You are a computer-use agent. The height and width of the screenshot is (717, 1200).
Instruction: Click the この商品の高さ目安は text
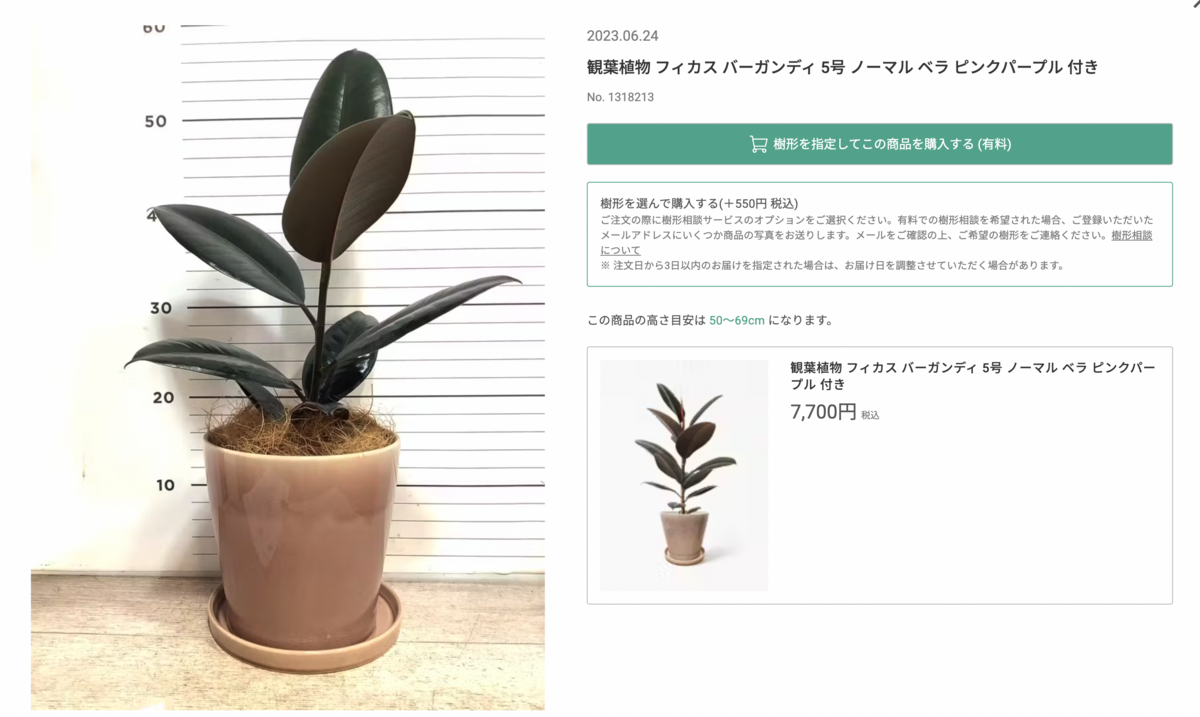(646, 320)
